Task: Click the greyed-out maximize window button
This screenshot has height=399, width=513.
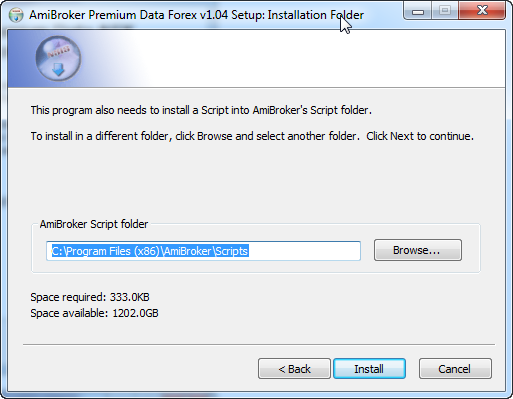Action: [445, 11]
